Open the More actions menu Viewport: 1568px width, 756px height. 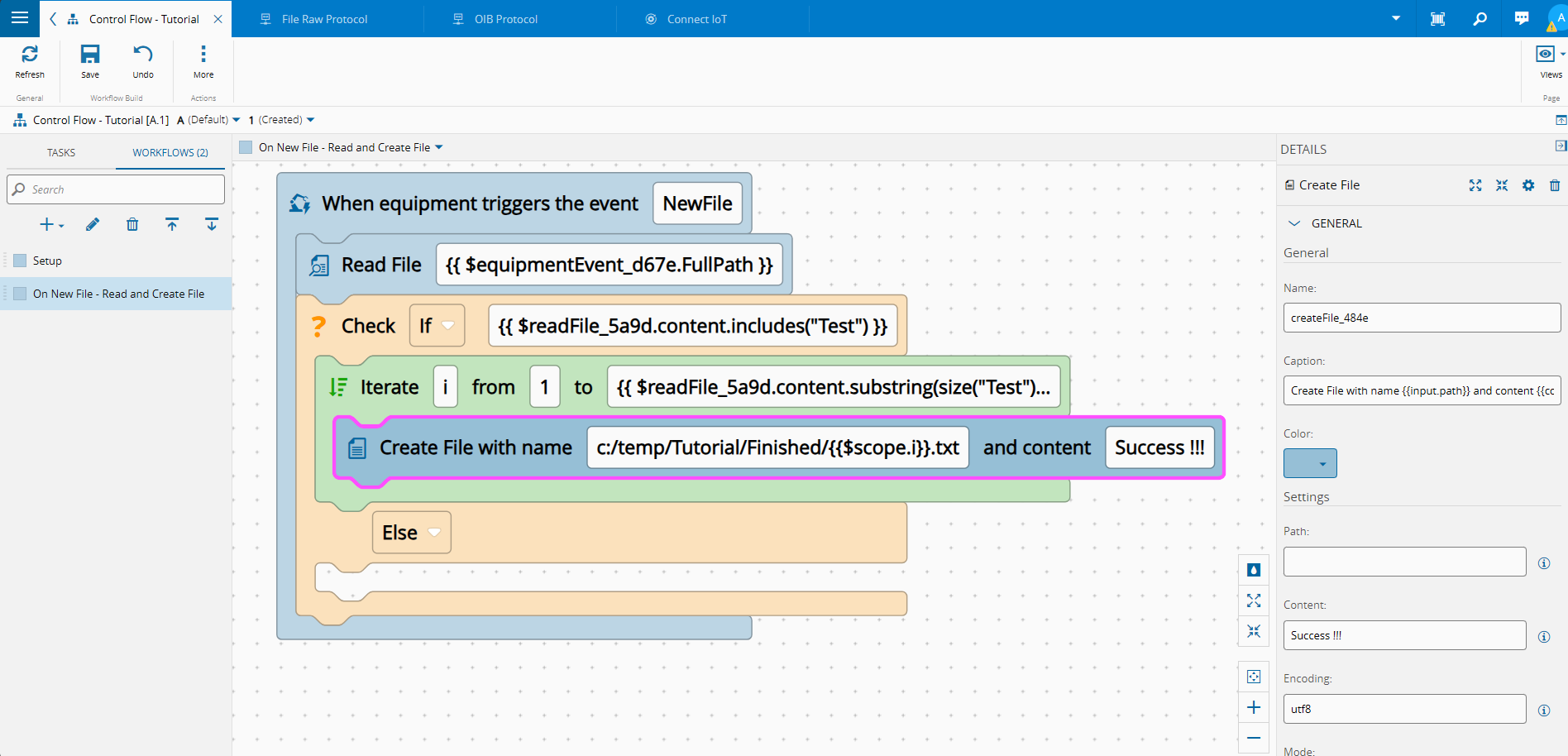click(x=203, y=61)
